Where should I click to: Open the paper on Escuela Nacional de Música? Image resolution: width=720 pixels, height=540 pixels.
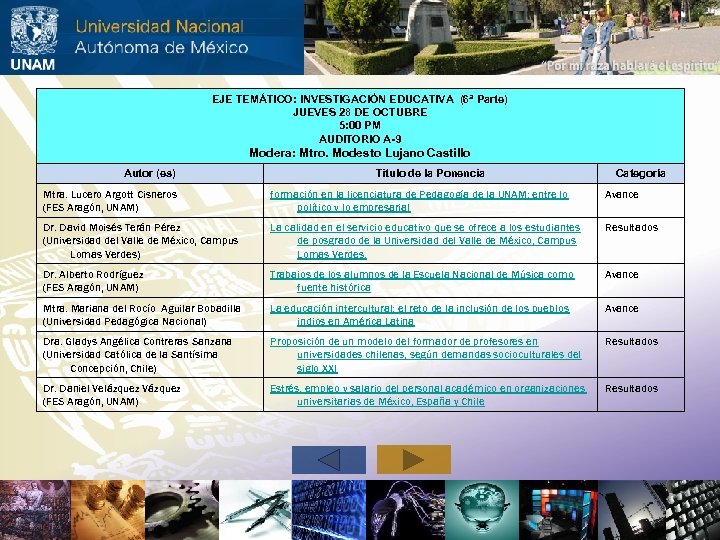[422, 281]
